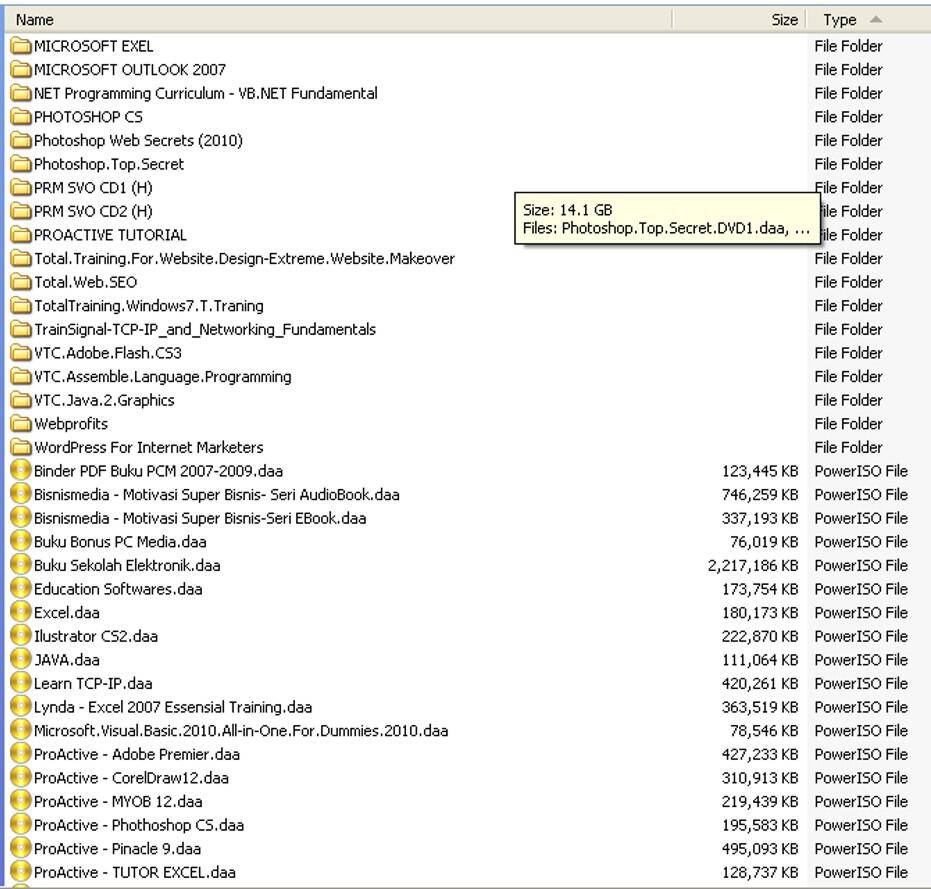Viewport: 931px width, 889px height.
Task: Click the ProActive - TUTOR EXCEL.daa file name
Action: tap(135, 872)
